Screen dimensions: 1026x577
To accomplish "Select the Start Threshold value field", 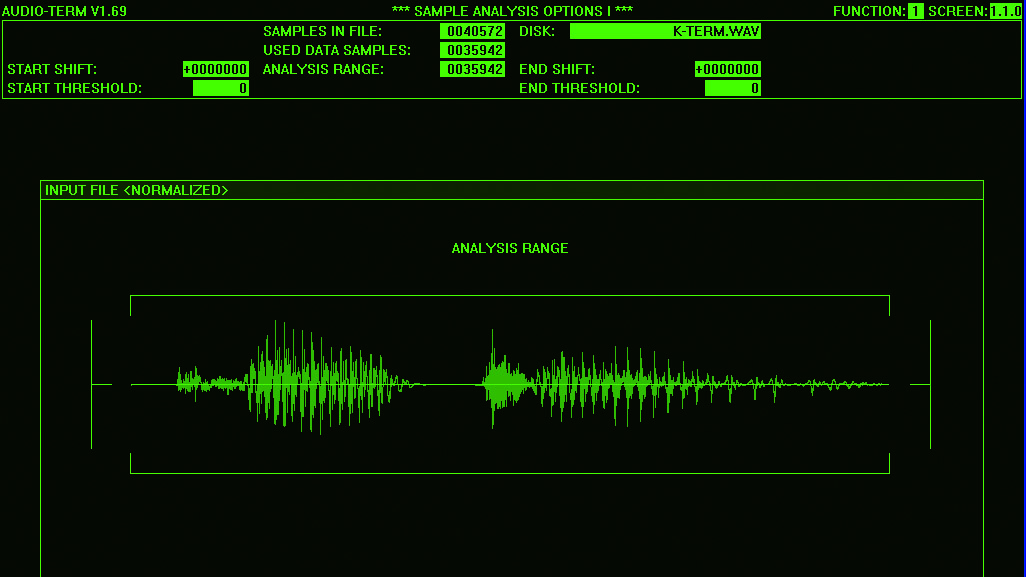I will [221, 88].
